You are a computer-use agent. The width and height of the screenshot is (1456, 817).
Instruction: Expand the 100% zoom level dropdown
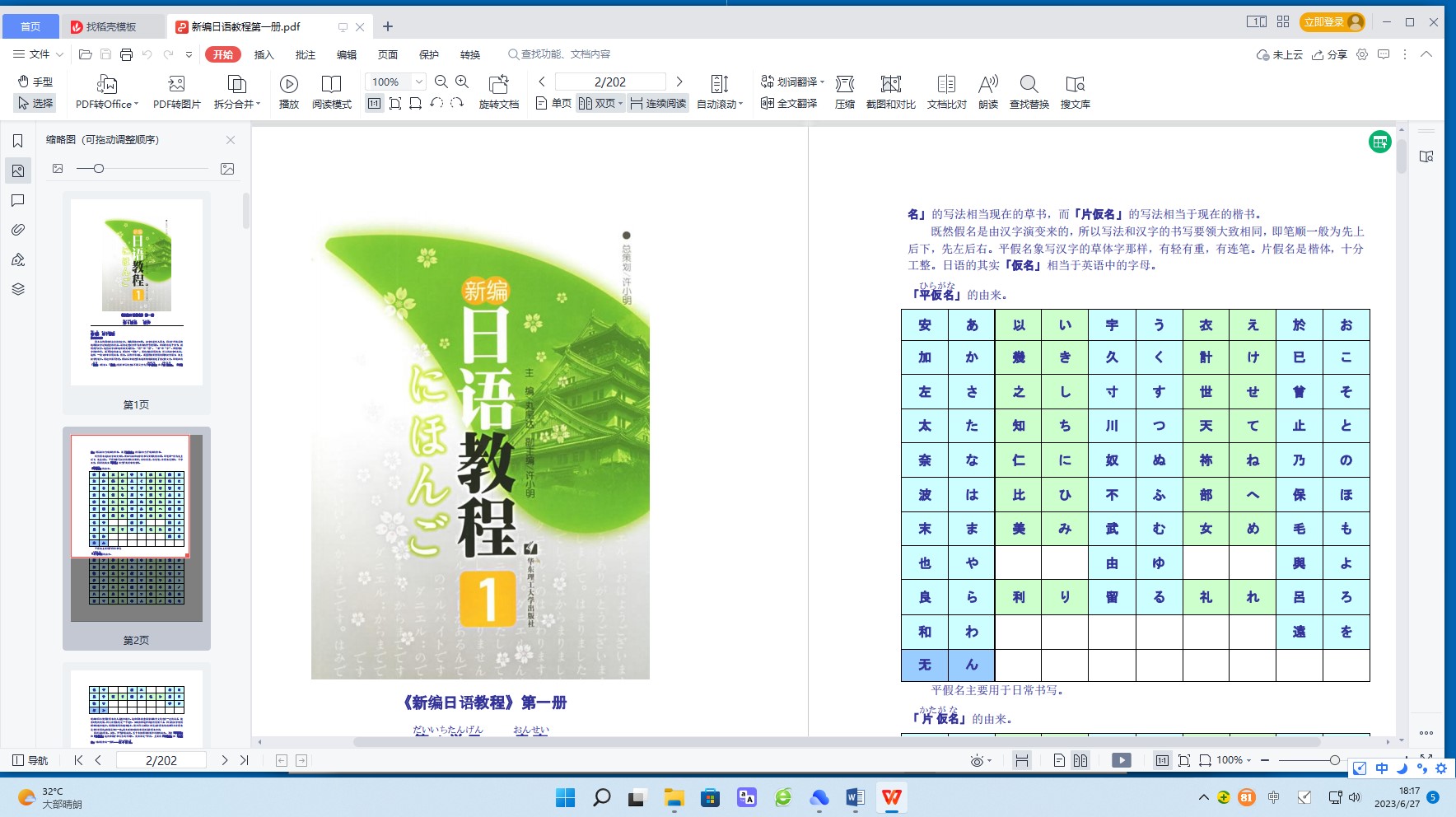point(418,82)
